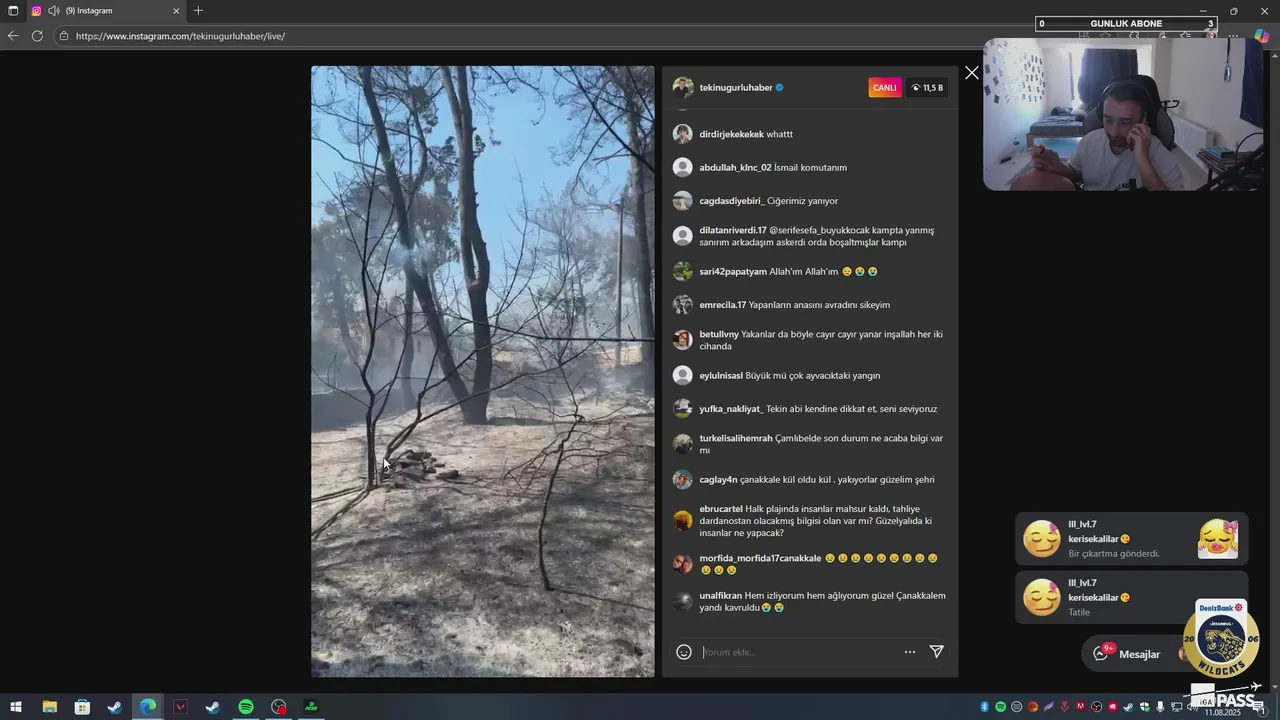Click the tekinugurluhaber profile avatar

click(x=683, y=88)
